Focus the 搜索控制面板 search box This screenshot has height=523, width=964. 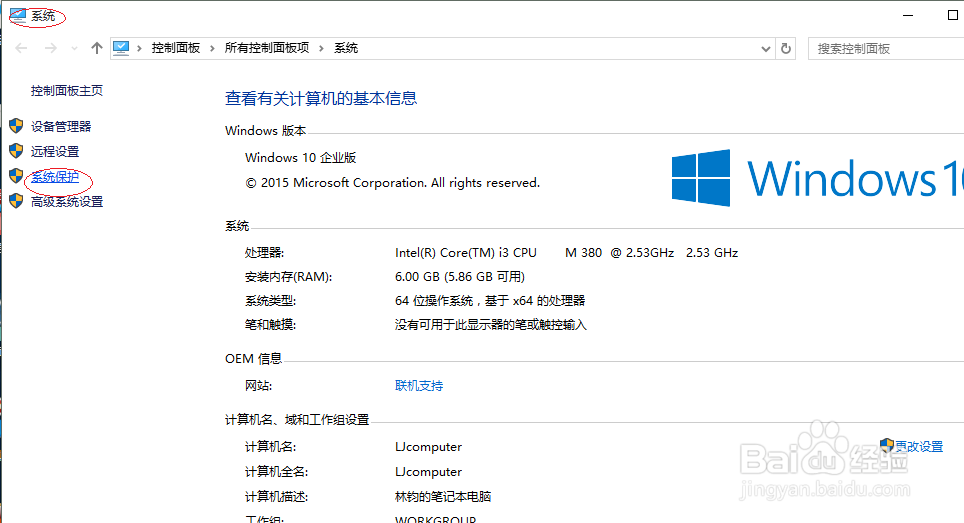(888, 49)
